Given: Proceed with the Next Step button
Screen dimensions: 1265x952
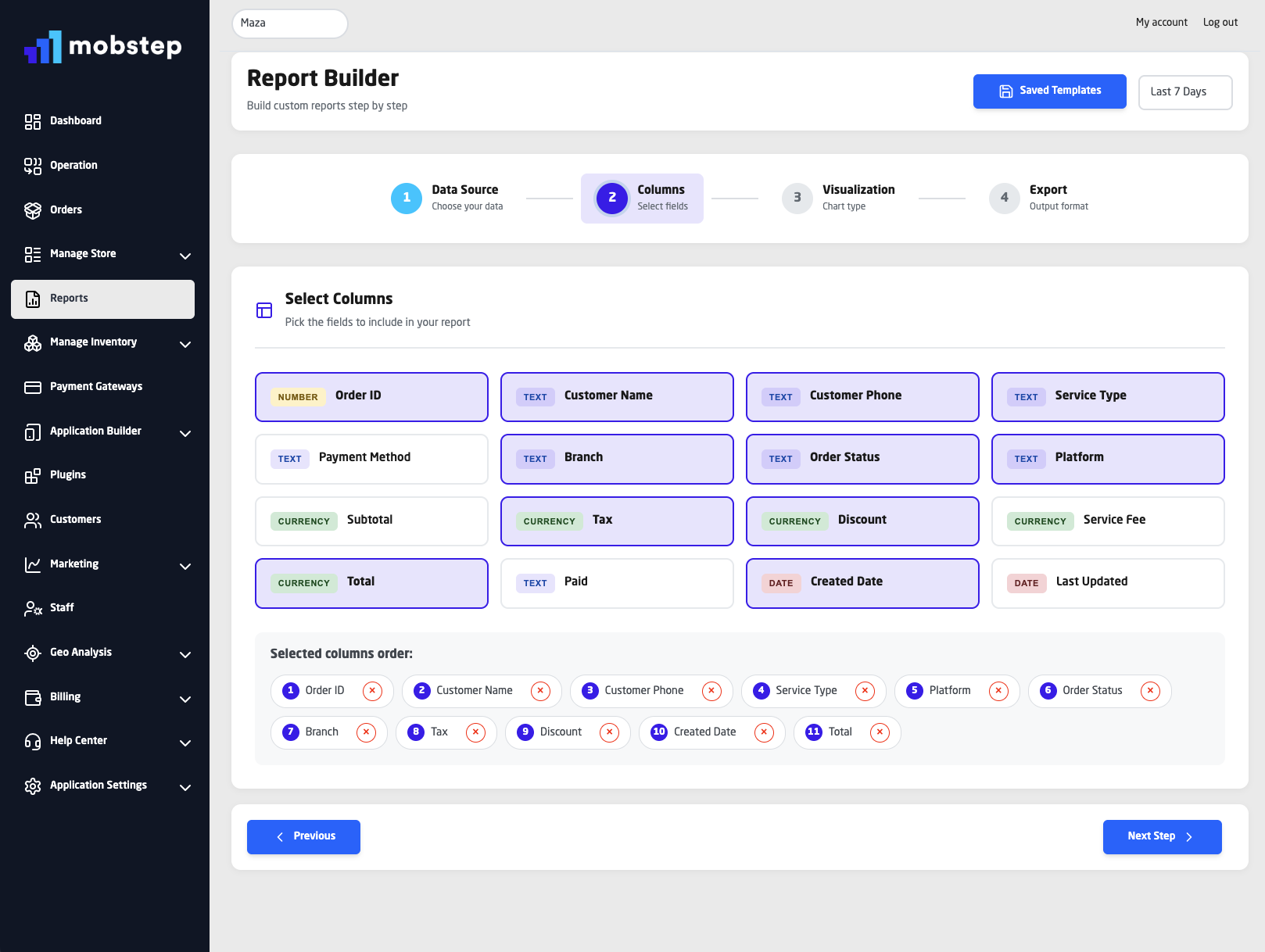Looking at the screenshot, I should 1162,836.
